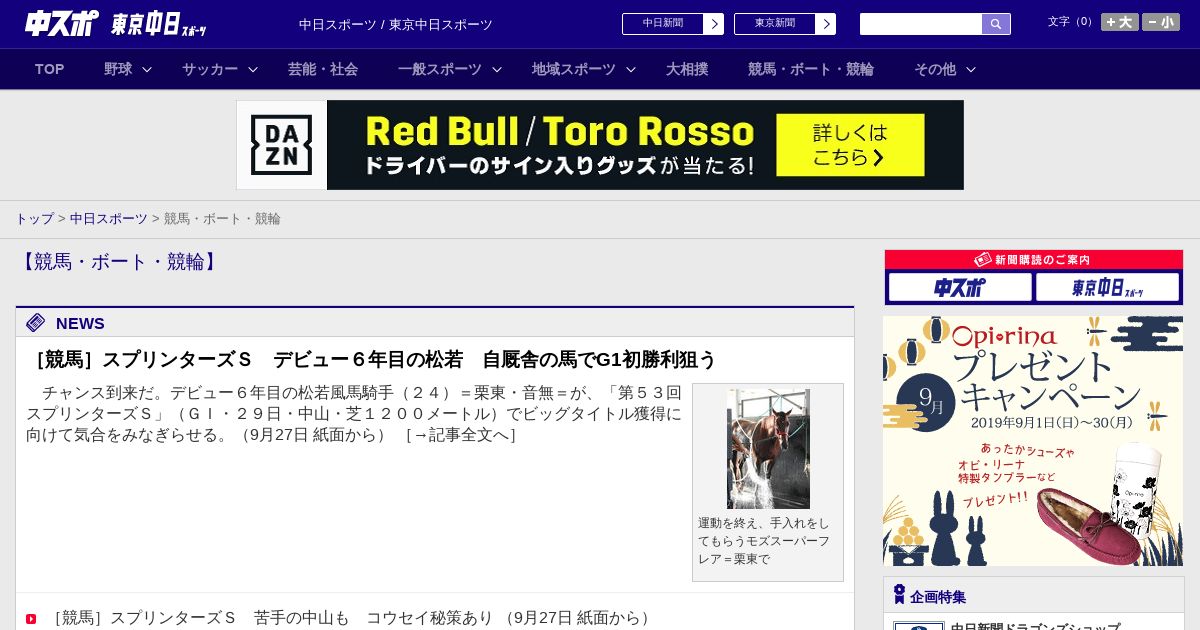Click the 東京中日スポーツ header logo

point(158,24)
